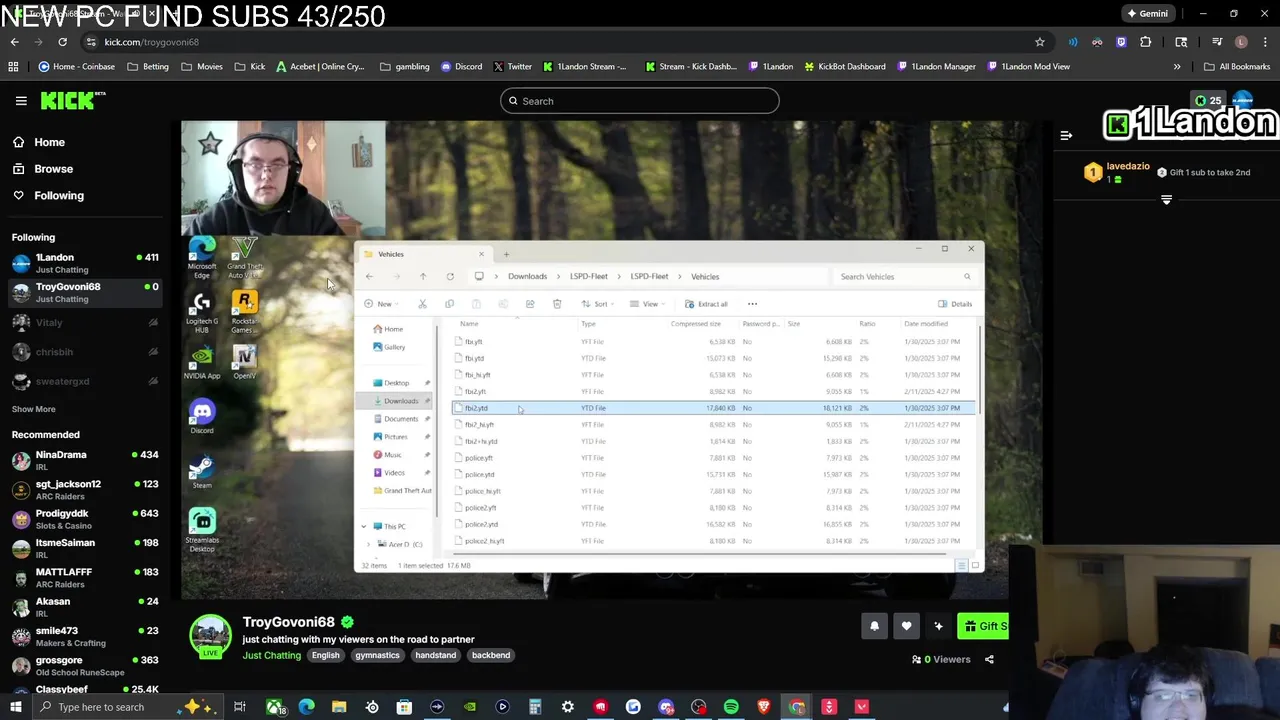Open the gambling bookmark folder
Image resolution: width=1280 pixels, height=720 pixels.
pyautogui.click(x=405, y=67)
